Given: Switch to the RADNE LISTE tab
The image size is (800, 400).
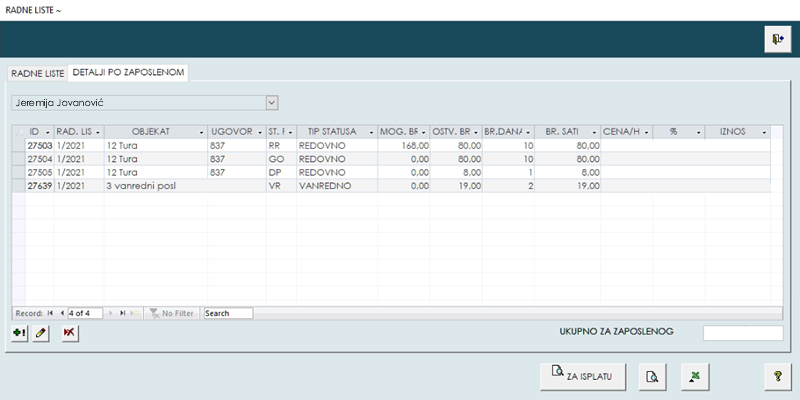Looking at the screenshot, I should click(37, 74).
